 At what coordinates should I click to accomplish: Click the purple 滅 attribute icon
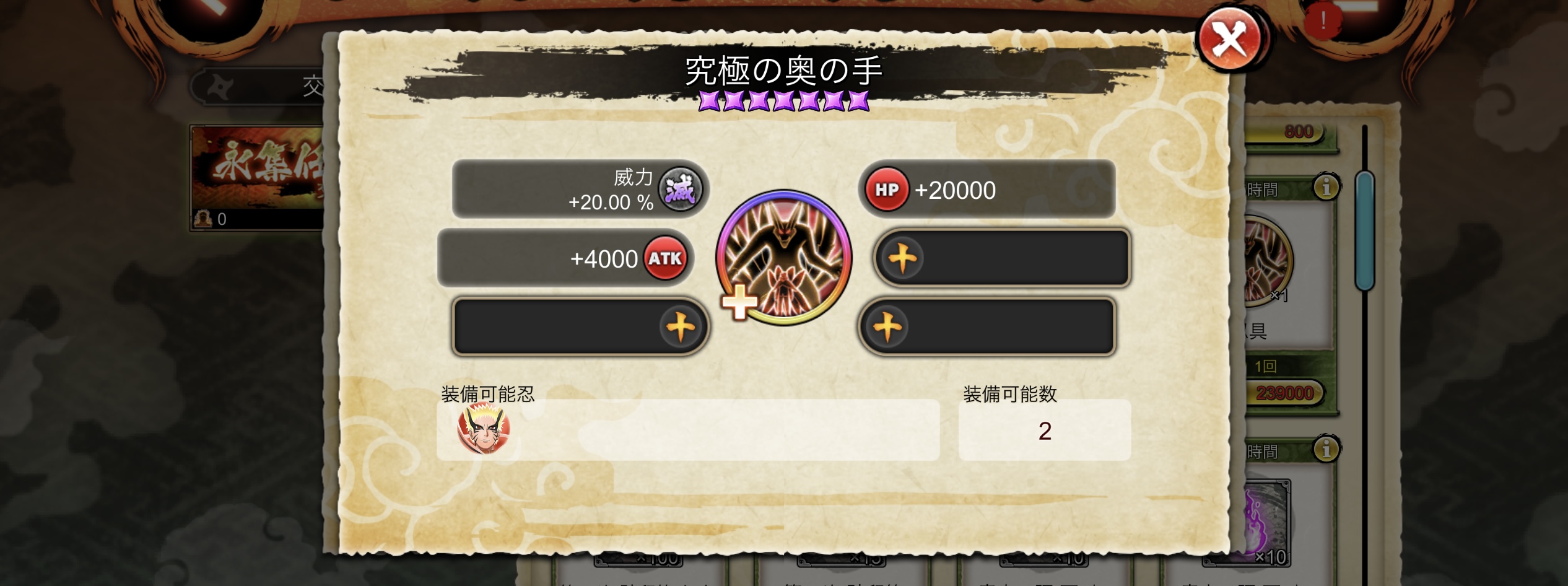[x=680, y=189]
